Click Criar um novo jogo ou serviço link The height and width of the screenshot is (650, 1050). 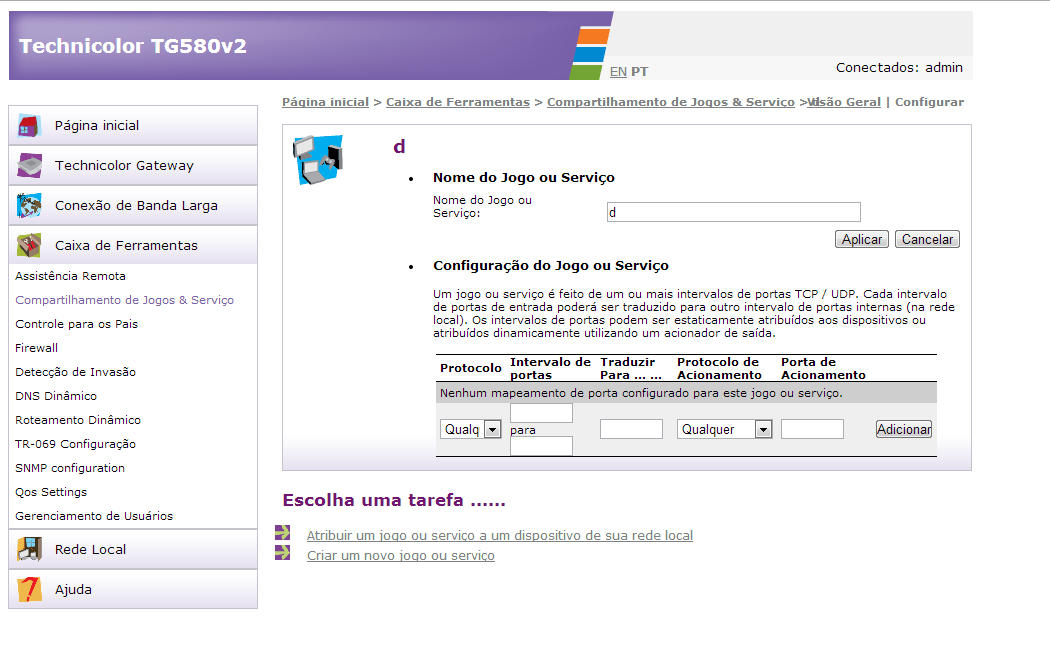[x=400, y=556]
